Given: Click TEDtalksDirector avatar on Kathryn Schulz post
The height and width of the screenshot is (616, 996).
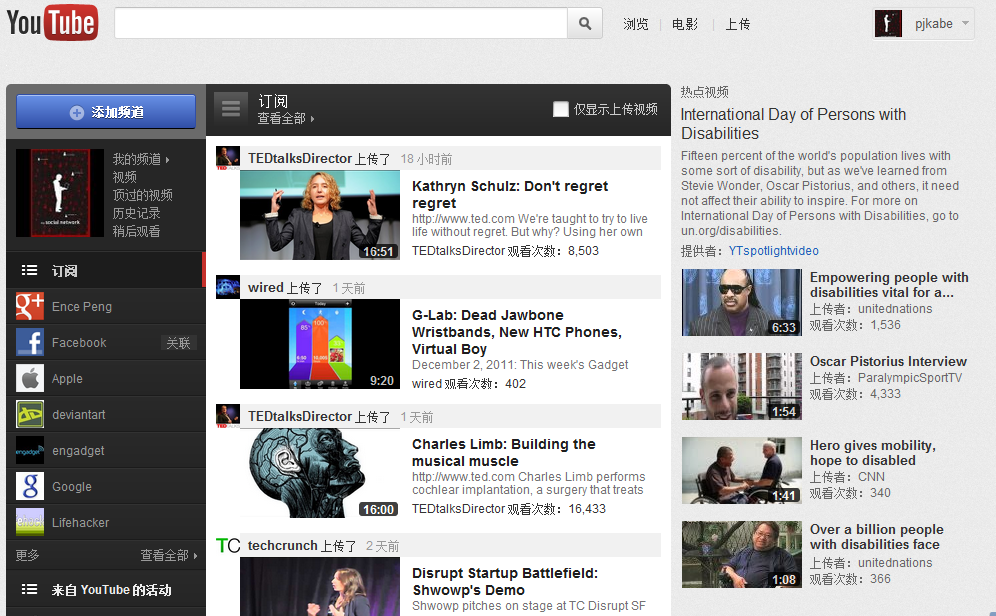Looking at the screenshot, I should [228, 158].
